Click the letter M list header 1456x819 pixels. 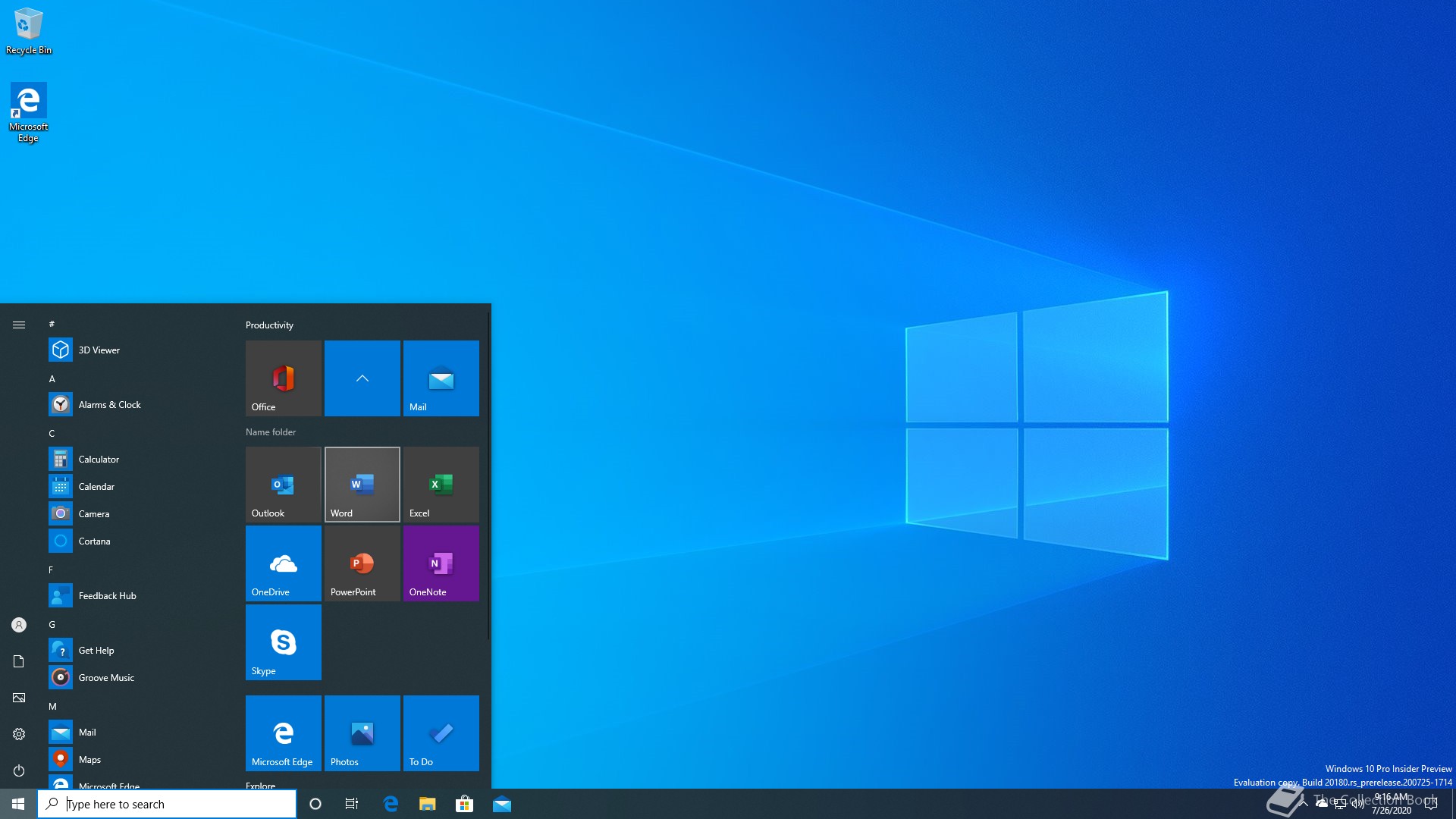pos(52,706)
